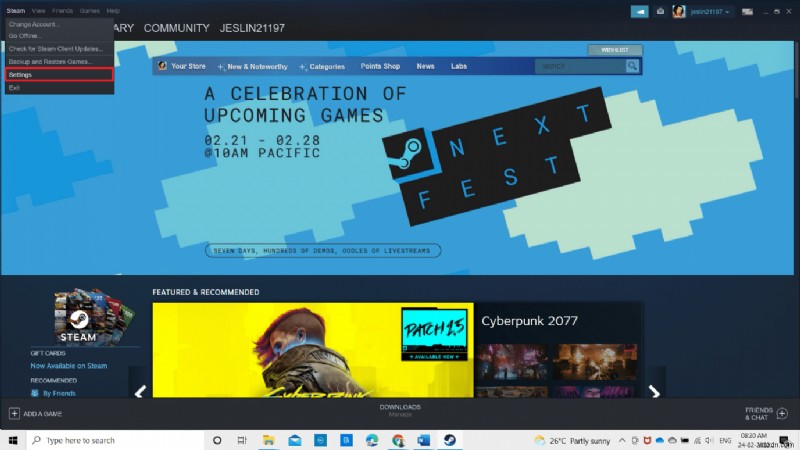Expand the Categories menu

(x=322, y=67)
